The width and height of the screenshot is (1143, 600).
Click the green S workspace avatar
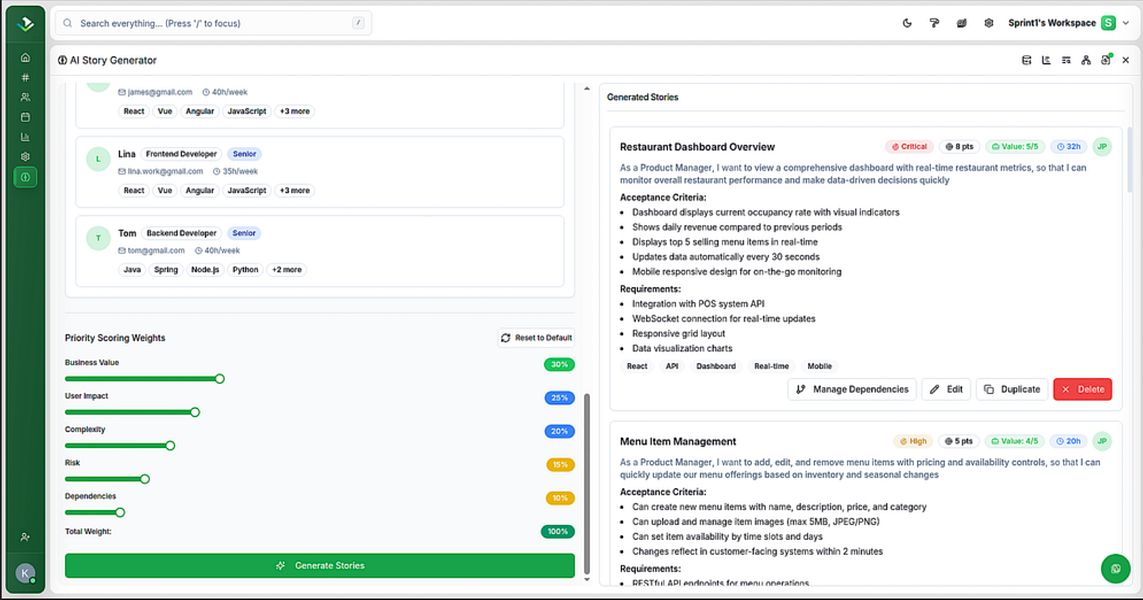point(1108,23)
